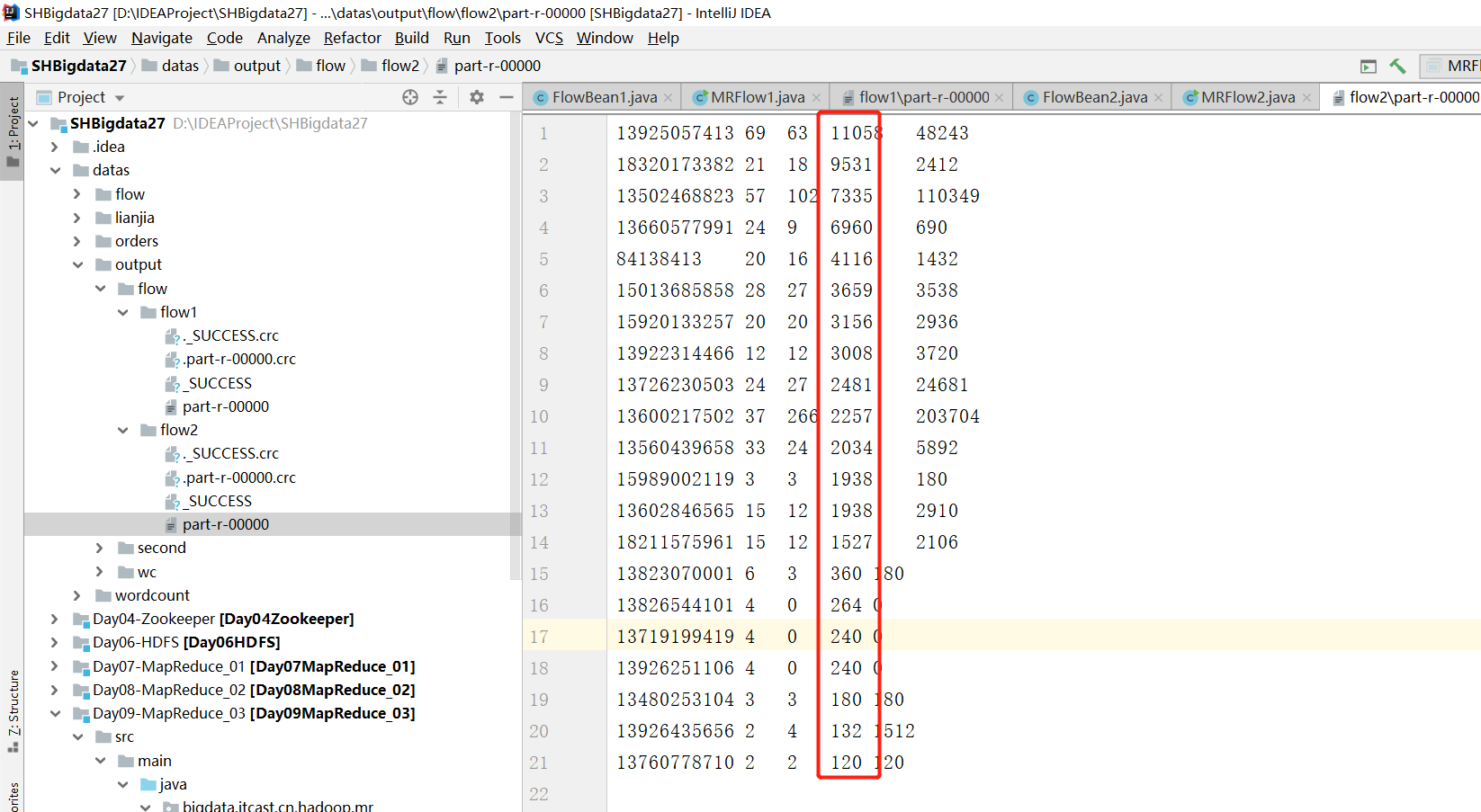Screen dimensions: 1481x812
Task: Collapse the output folder arrow
Action: tap(77, 264)
